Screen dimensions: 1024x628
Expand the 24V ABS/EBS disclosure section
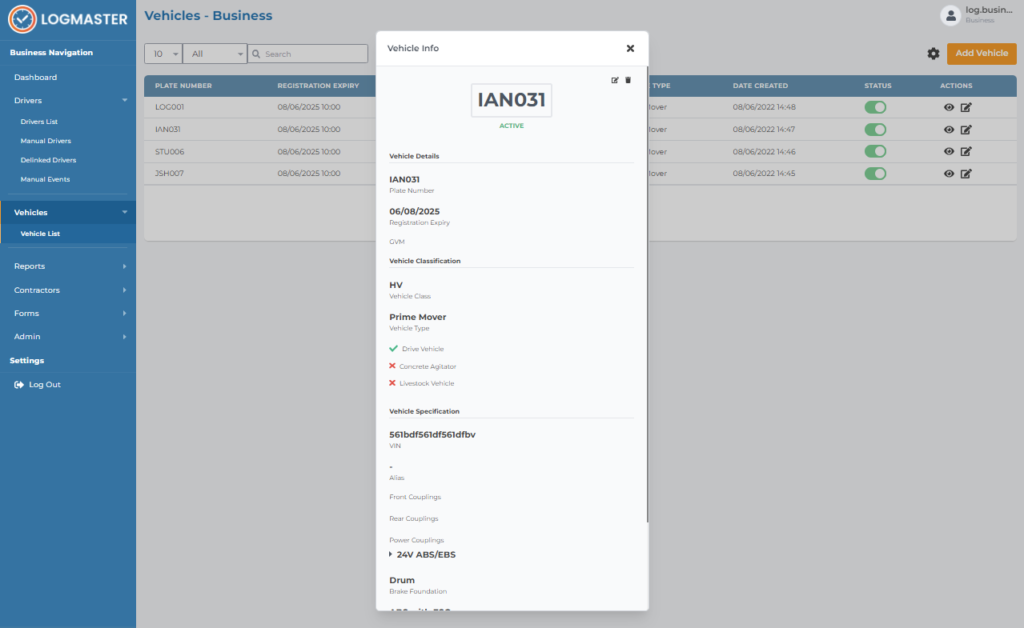click(x=421, y=552)
